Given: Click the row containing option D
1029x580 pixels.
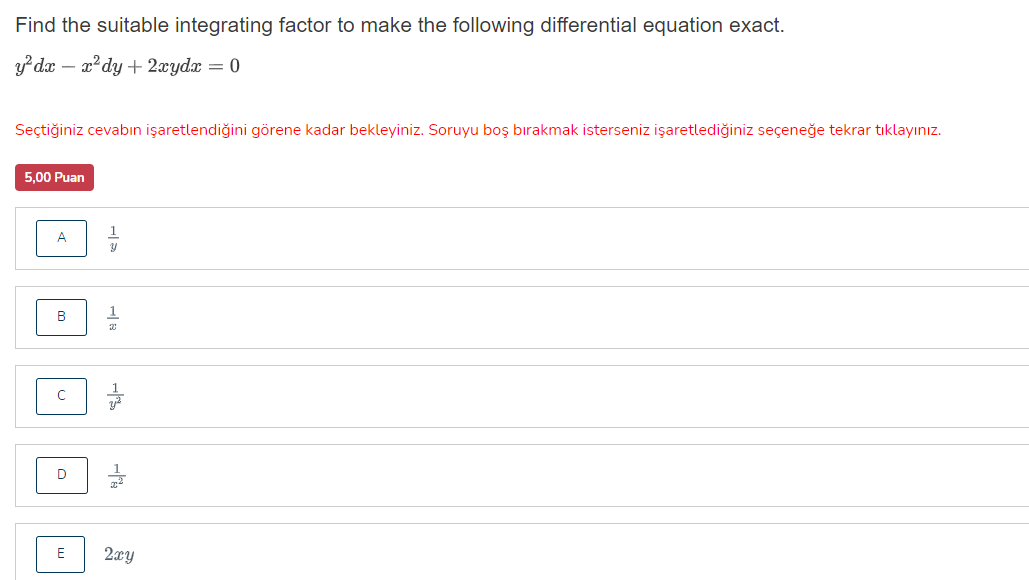Looking at the screenshot, I should pos(500,475).
